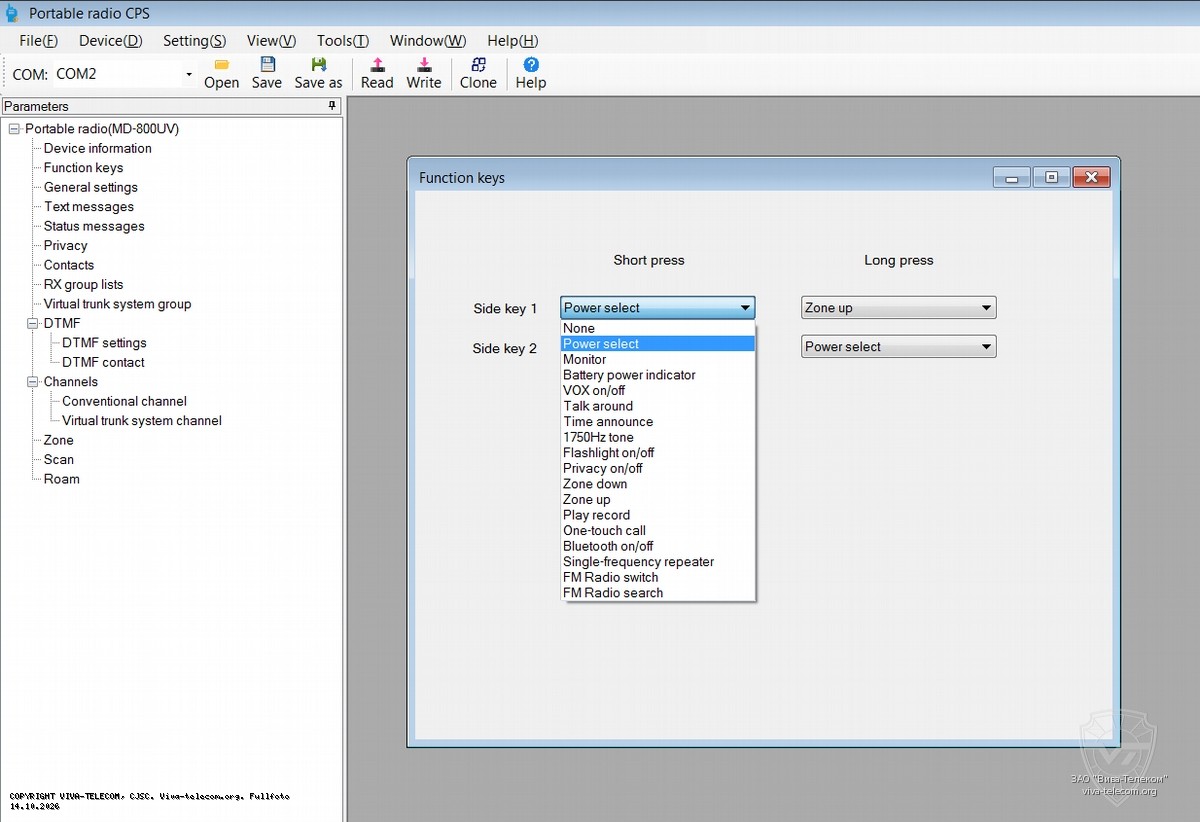
Task: Open the Tools menu
Action: (343, 41)
